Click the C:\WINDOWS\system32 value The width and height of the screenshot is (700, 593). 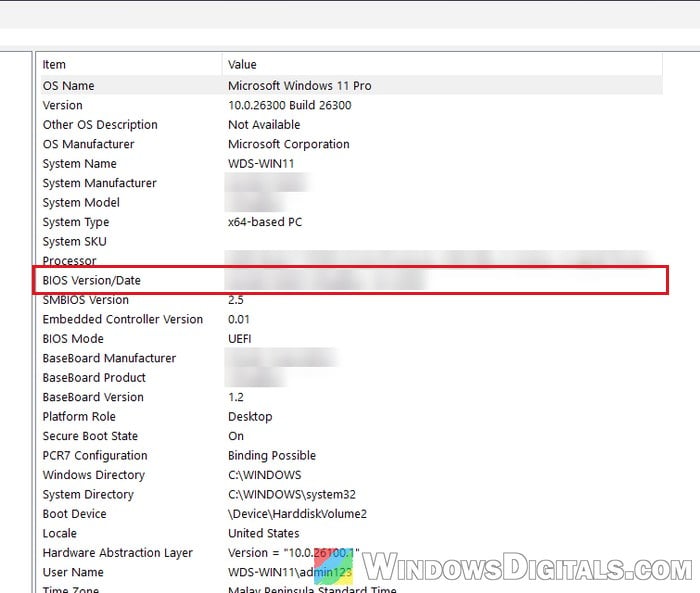(x=292, y=495)
